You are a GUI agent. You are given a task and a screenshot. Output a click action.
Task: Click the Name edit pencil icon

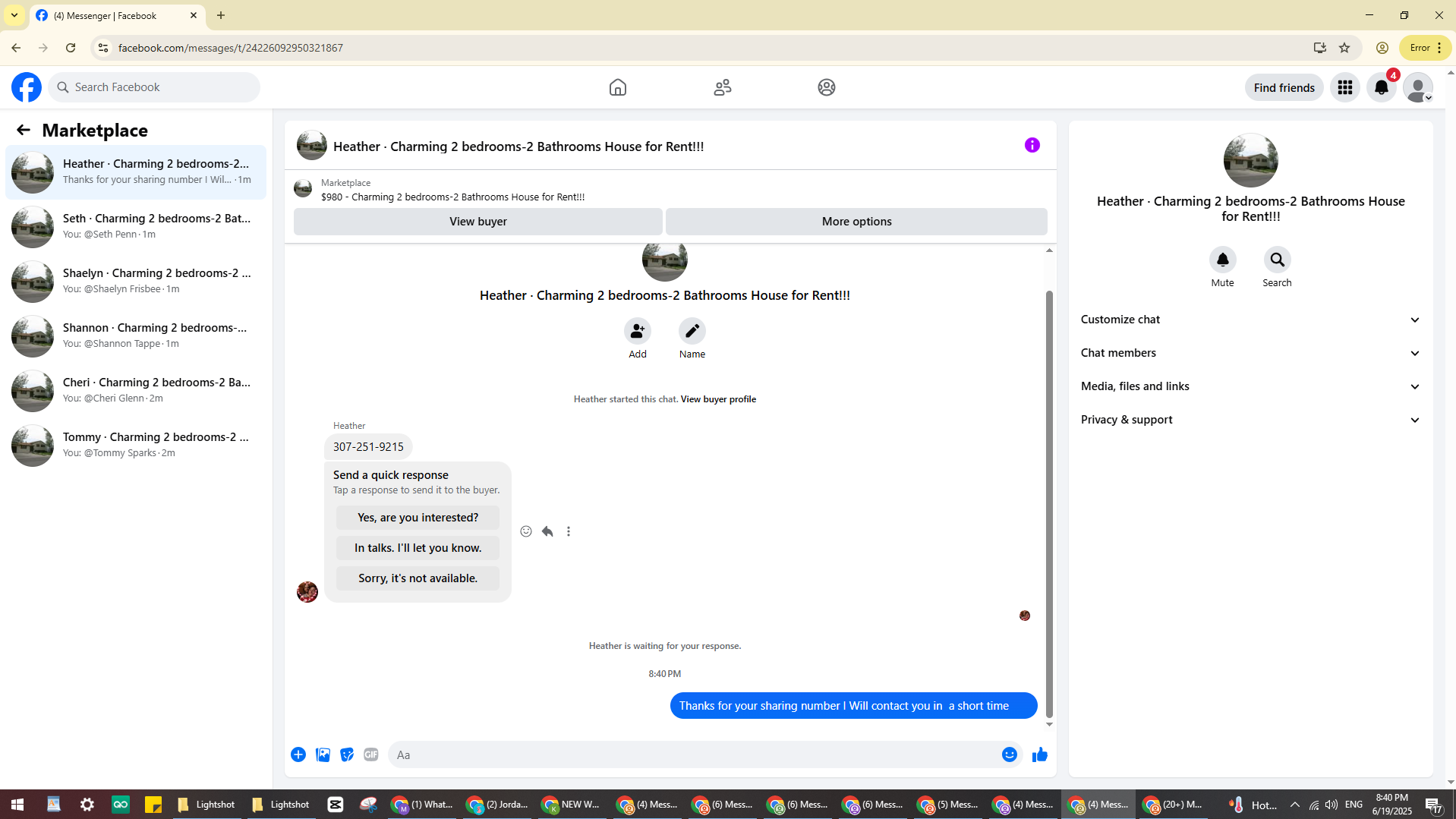pos(692,331)
